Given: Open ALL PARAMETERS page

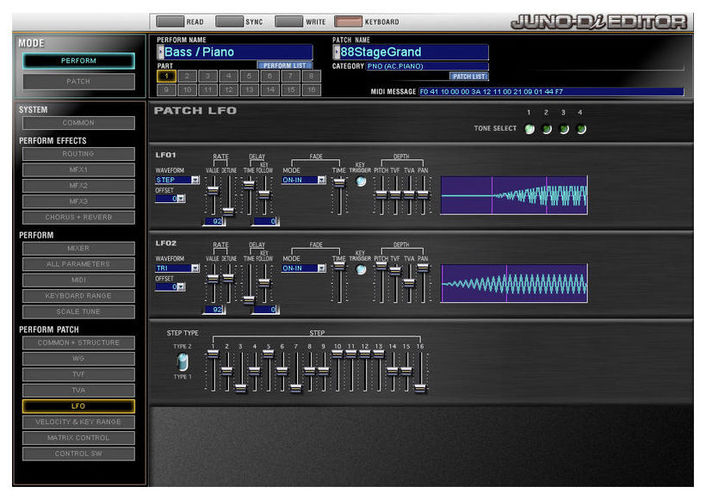Looking at the screenshot, I should point(79,264).
